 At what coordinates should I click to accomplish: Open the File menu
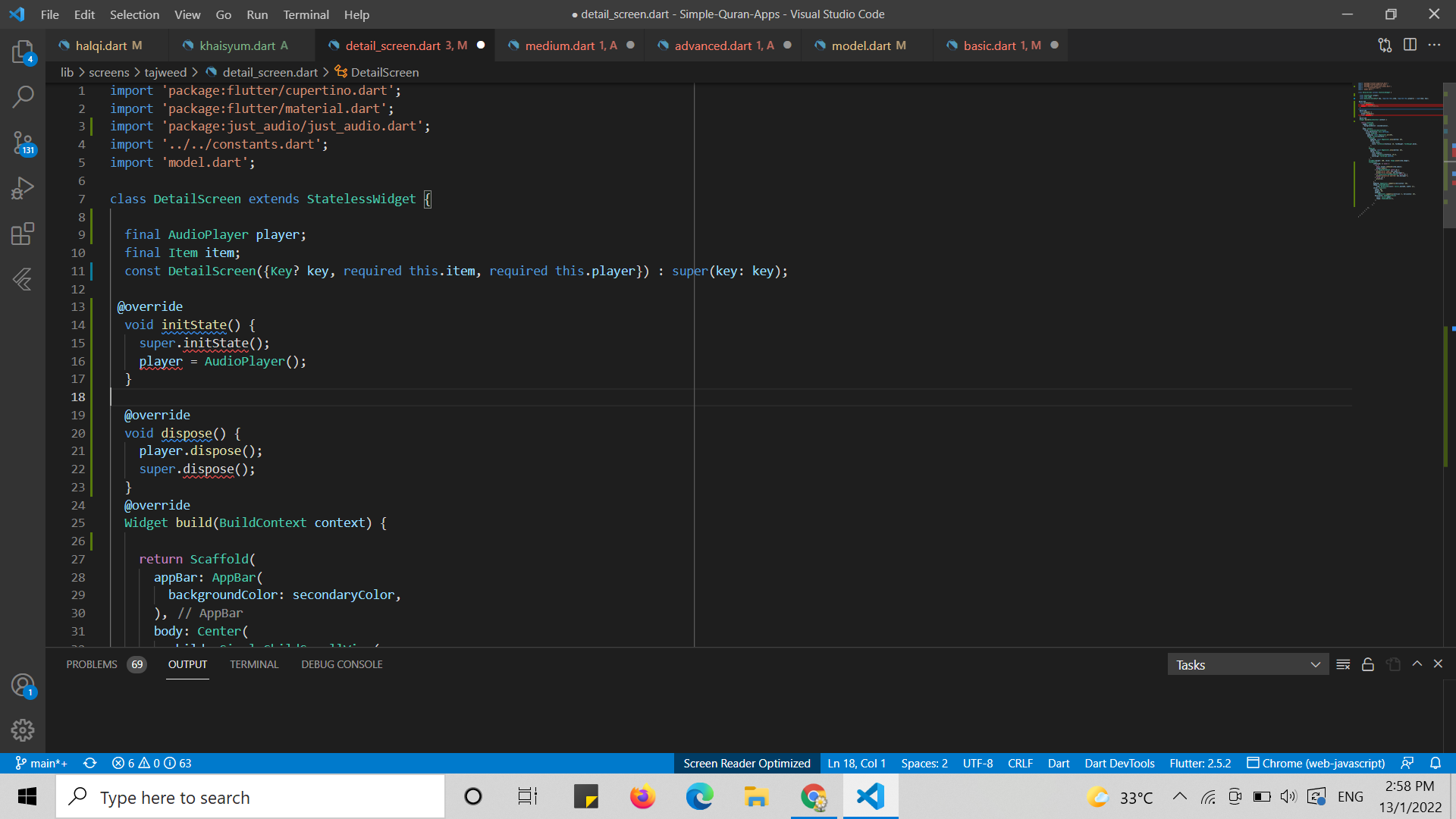[x=50, y=14]
